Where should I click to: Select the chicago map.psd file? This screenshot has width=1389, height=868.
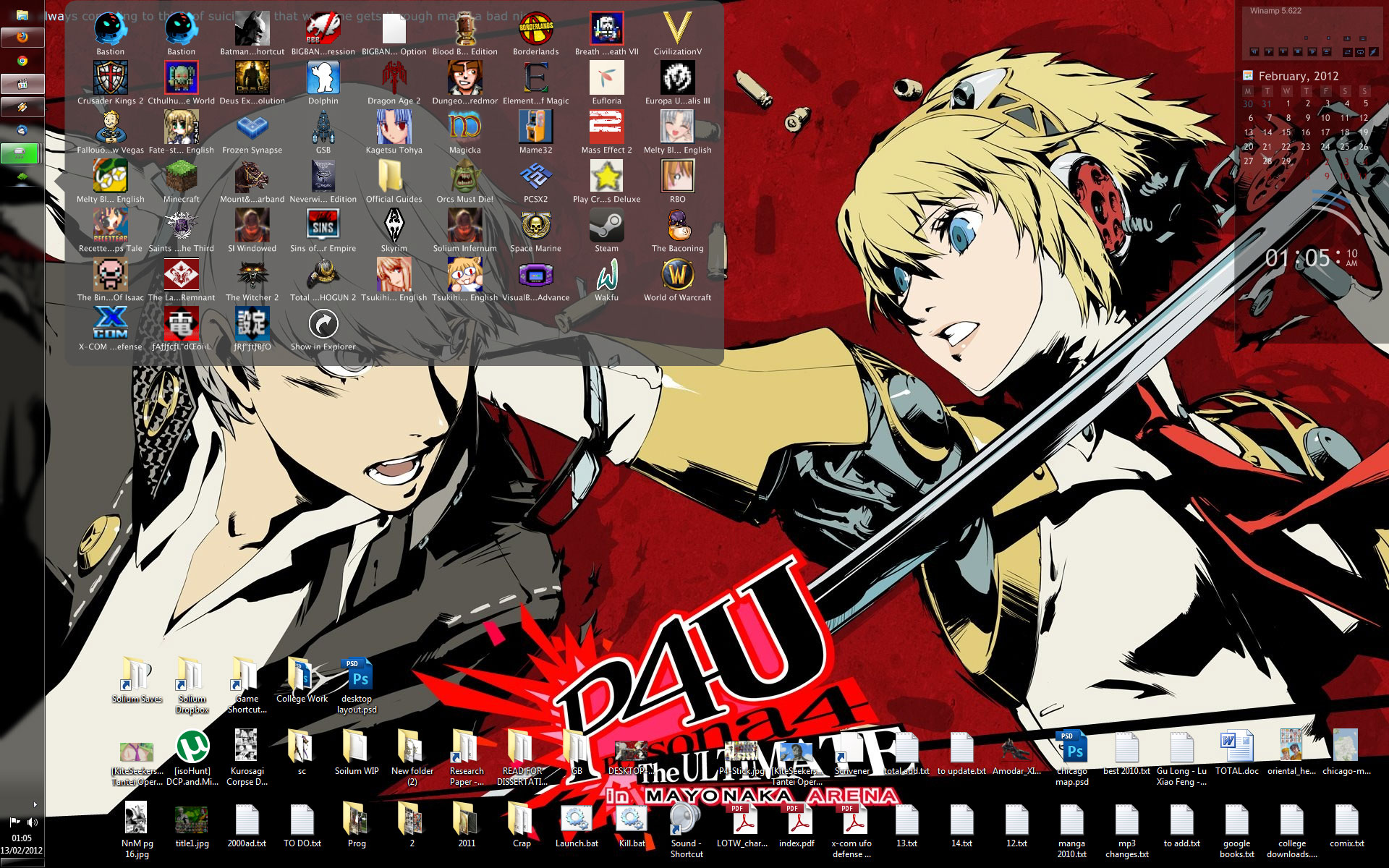1071,758
